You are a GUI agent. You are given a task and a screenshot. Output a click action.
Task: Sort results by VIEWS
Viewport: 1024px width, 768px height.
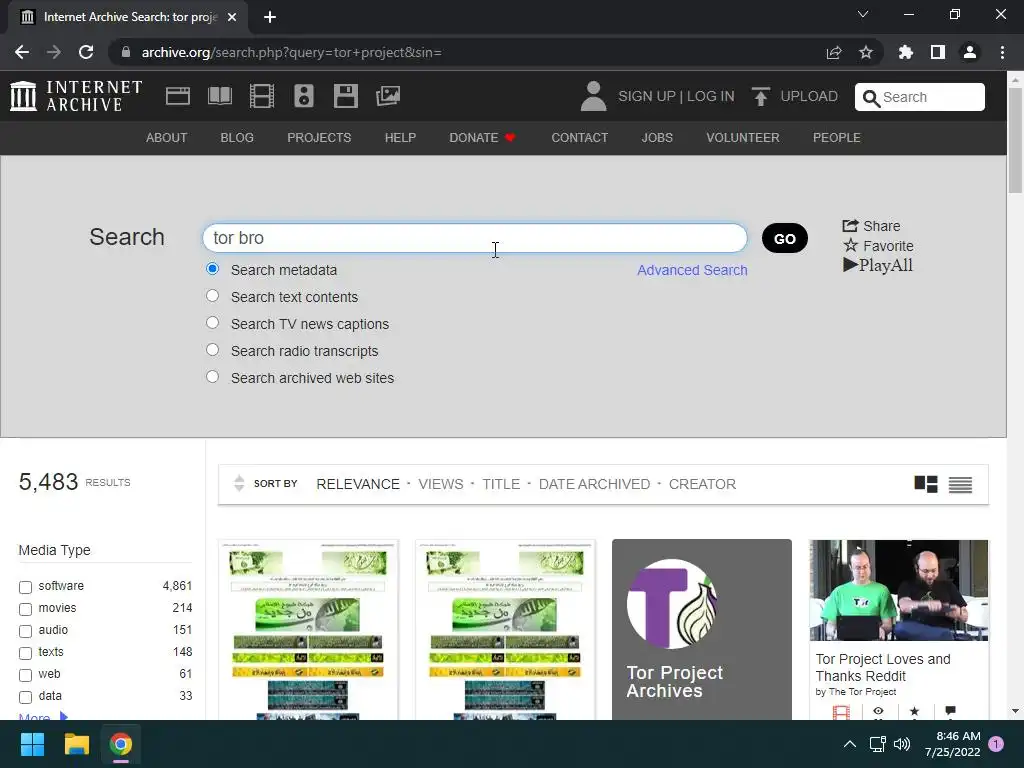[441, 484]
